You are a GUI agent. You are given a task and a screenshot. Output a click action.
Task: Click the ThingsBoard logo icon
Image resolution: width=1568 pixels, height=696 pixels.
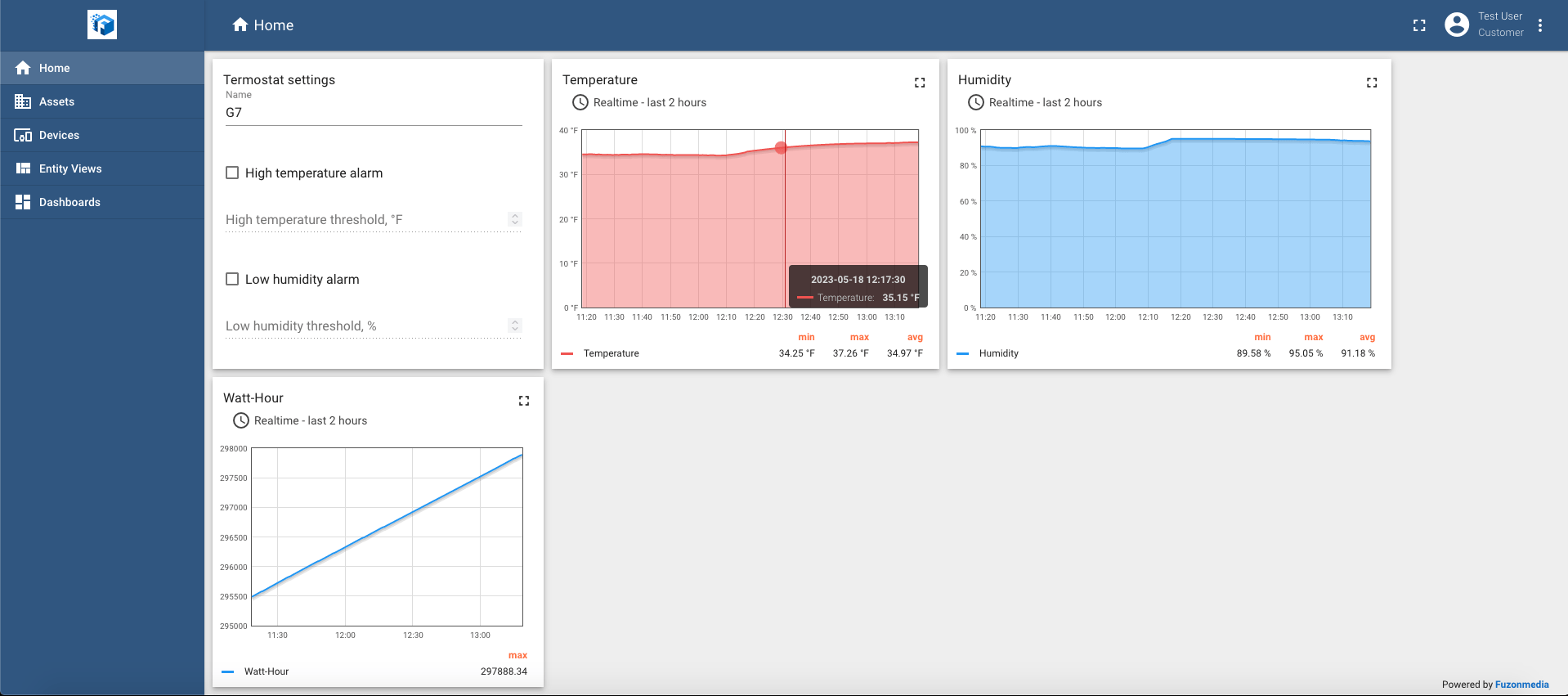click(x=102, y=25)
